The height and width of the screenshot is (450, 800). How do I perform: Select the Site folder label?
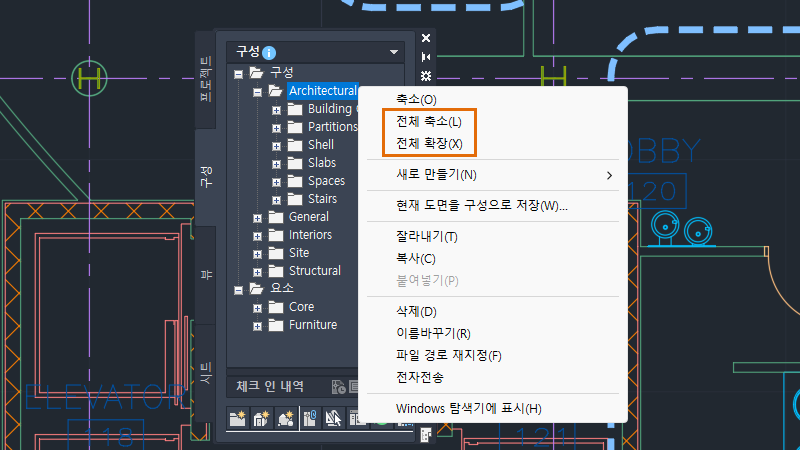click(x=298, y=253)
